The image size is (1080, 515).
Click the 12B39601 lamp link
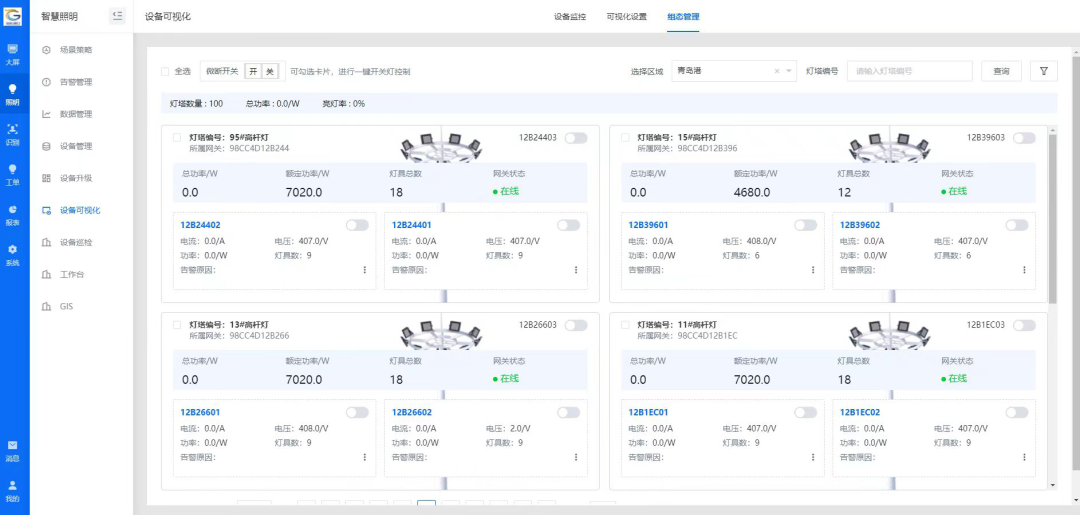point(648,225)
